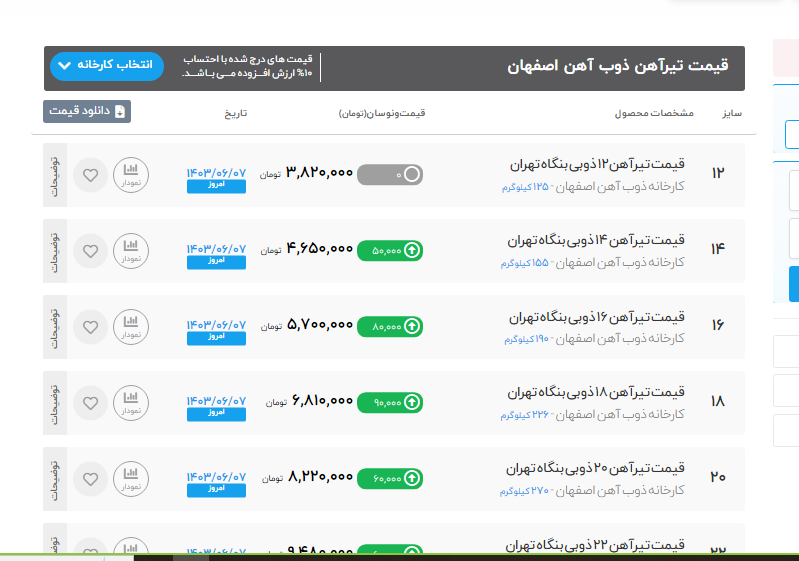The height and width of the screenshot is (561, 799).
Task: Click the gray zero-change pill for size 12
Action: click(389, 174)
